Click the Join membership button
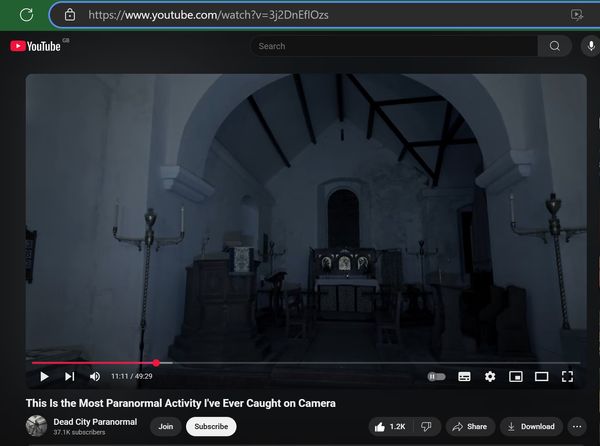600x446 pixels. [x=166, y=426]
